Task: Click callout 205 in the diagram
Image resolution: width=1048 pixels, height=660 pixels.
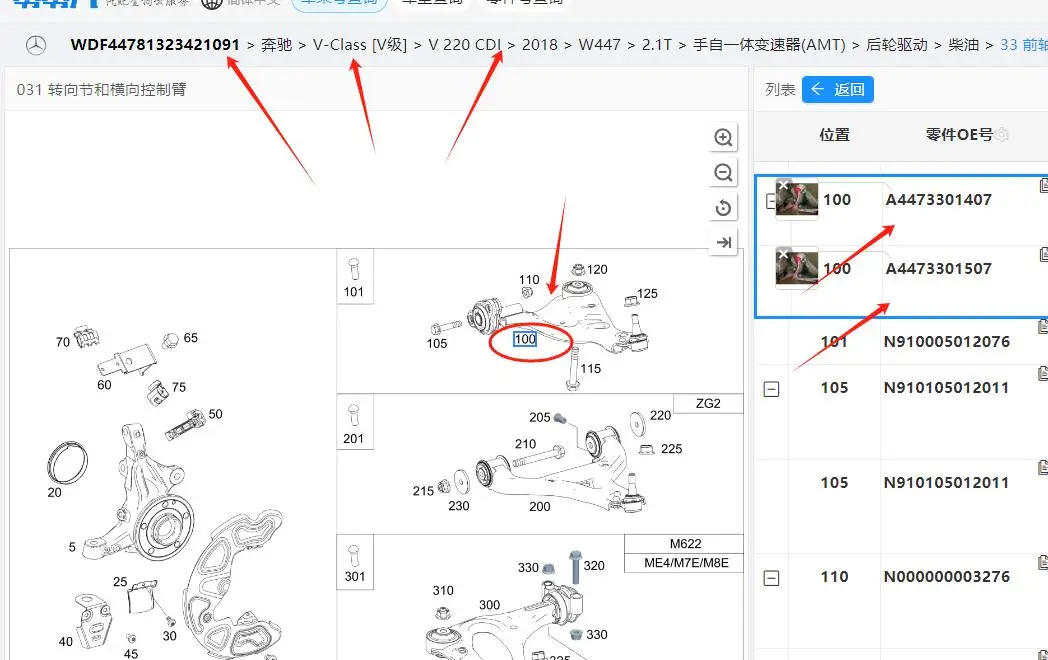Action: point(539,417)
